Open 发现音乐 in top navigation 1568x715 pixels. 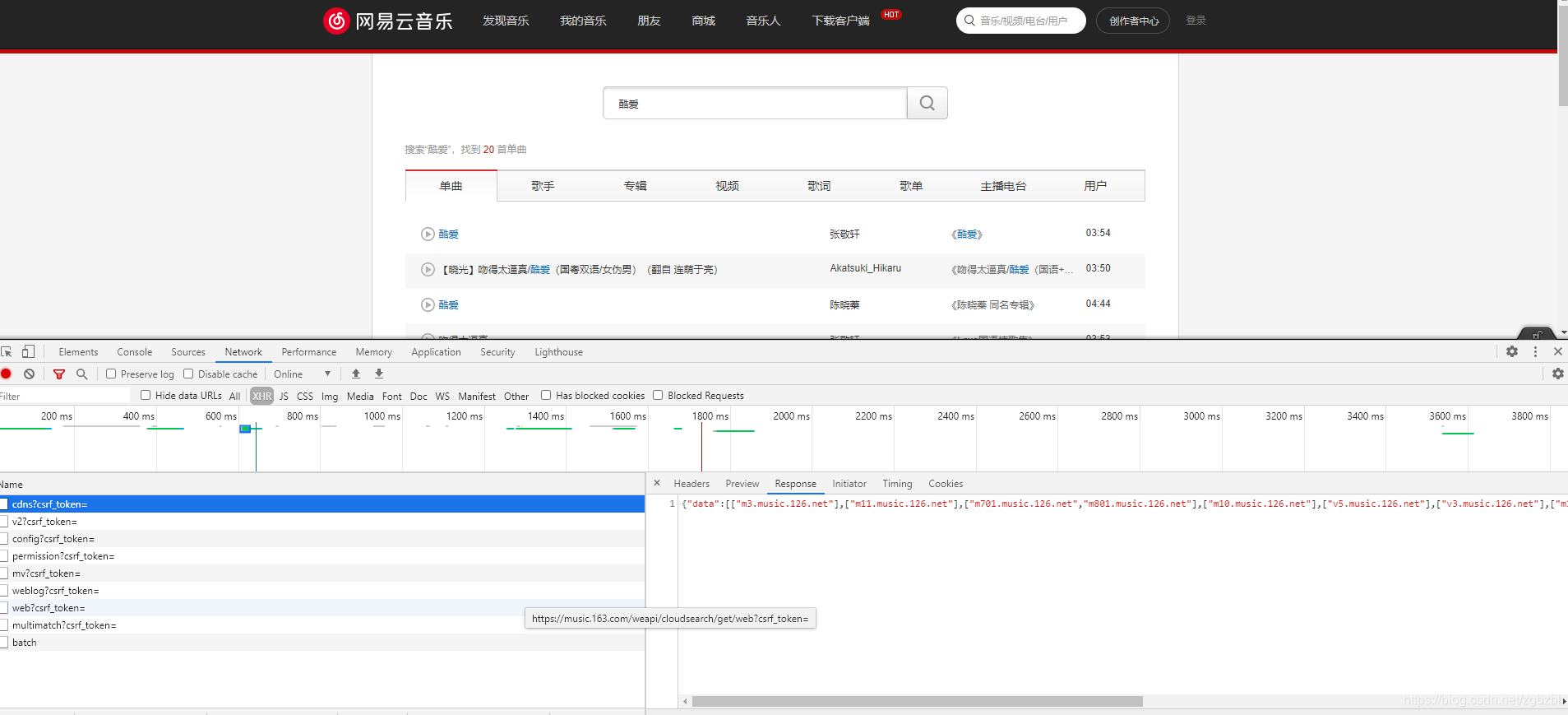[x=506, y=21]
